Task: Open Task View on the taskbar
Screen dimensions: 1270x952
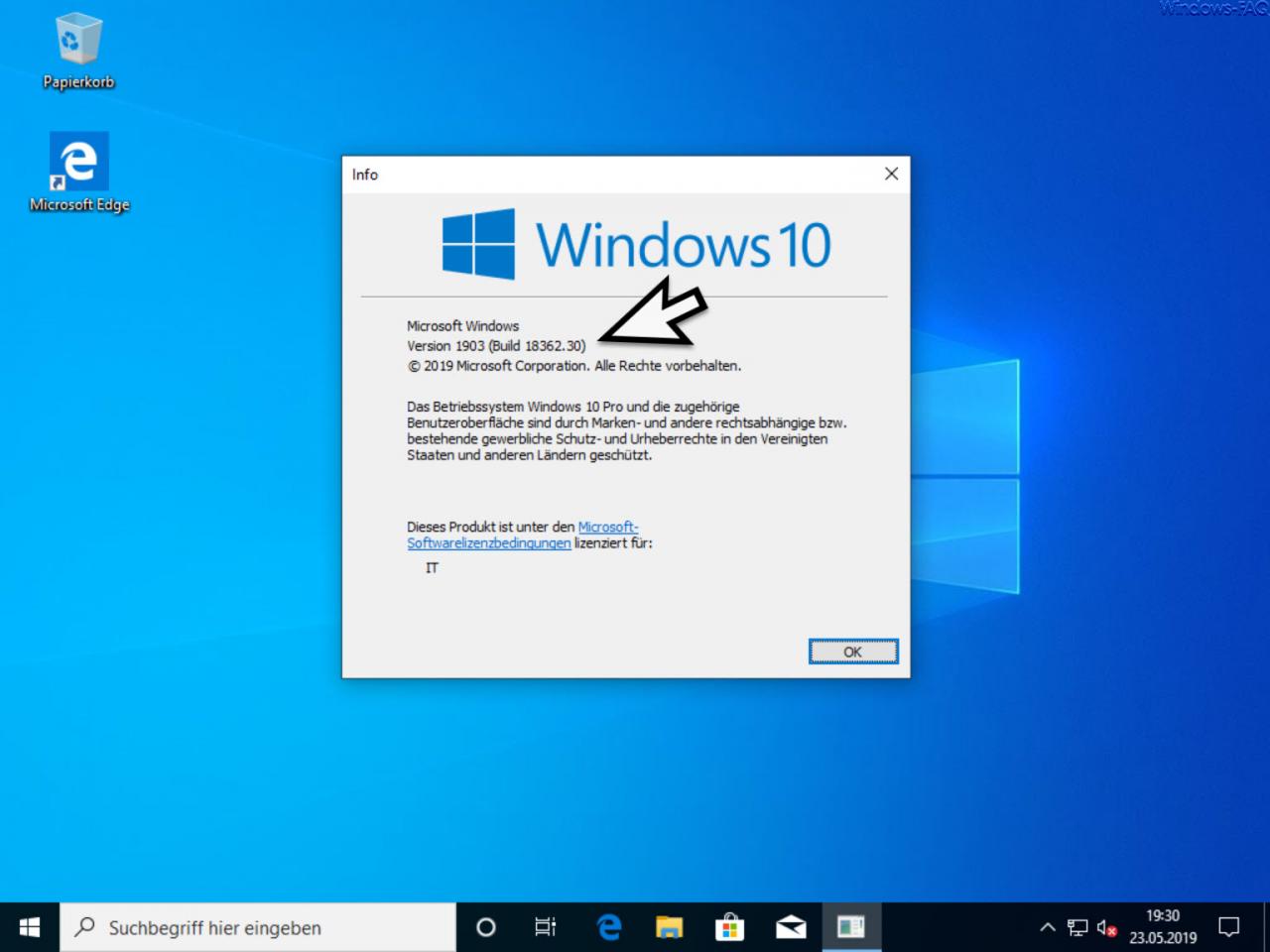Action: coord(546,927)
